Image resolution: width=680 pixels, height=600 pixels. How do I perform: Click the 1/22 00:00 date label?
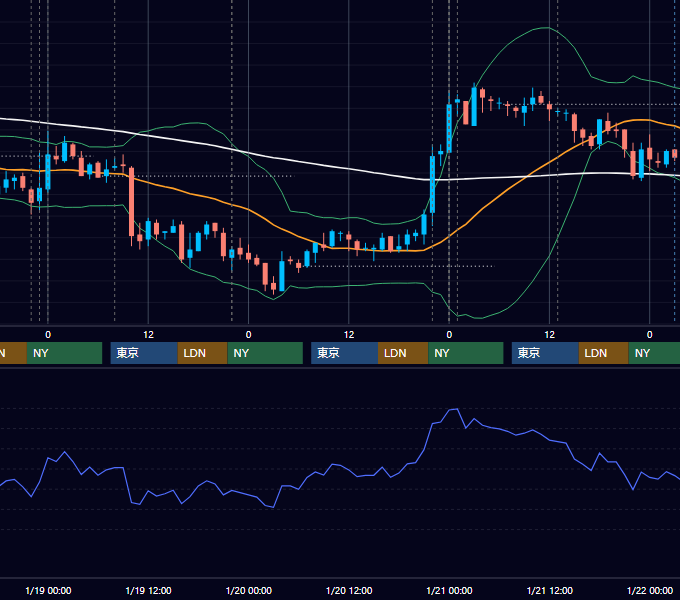pos(650,590)
